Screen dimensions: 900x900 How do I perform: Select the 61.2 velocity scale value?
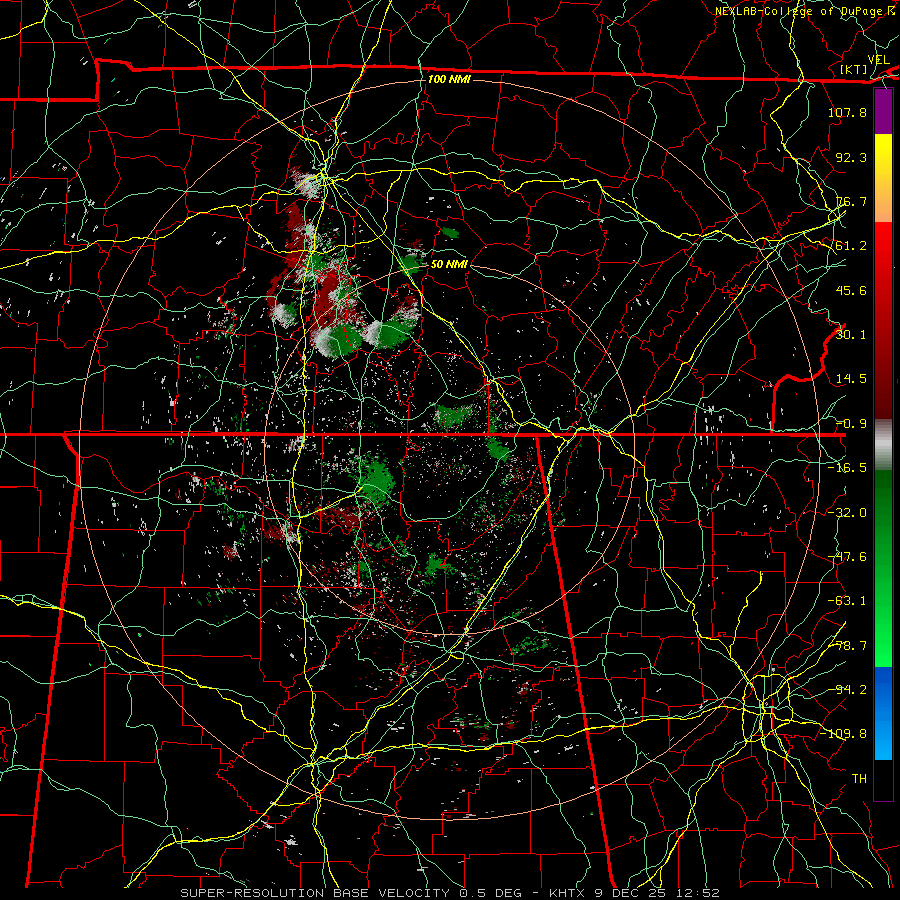851,246
